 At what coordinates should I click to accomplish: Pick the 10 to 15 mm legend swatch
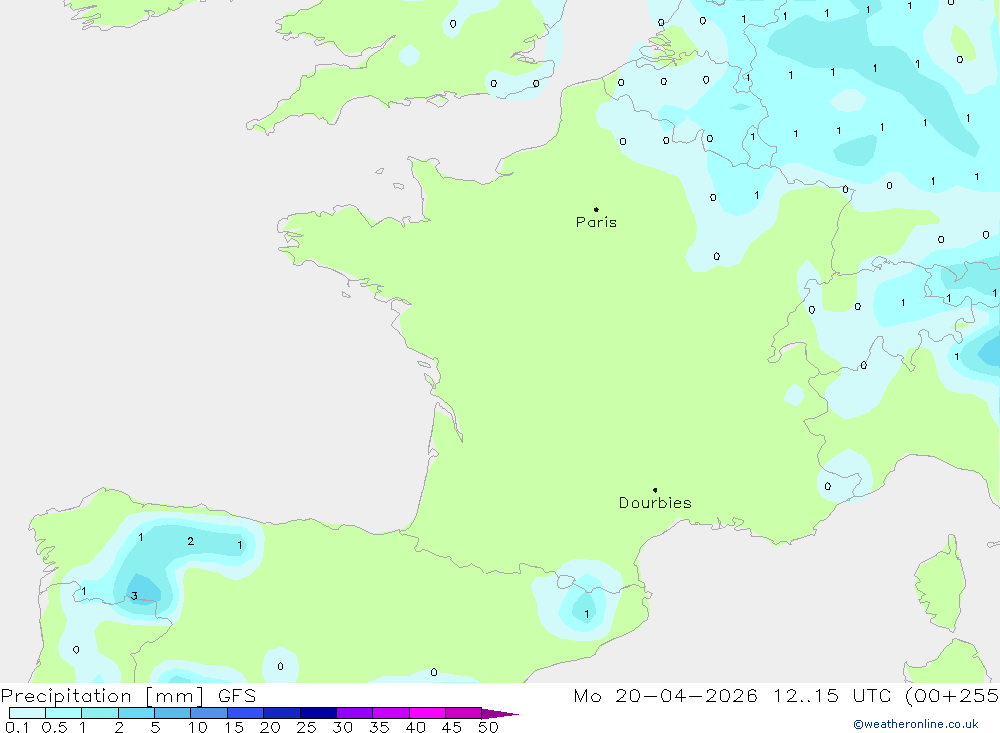[209, 713]
